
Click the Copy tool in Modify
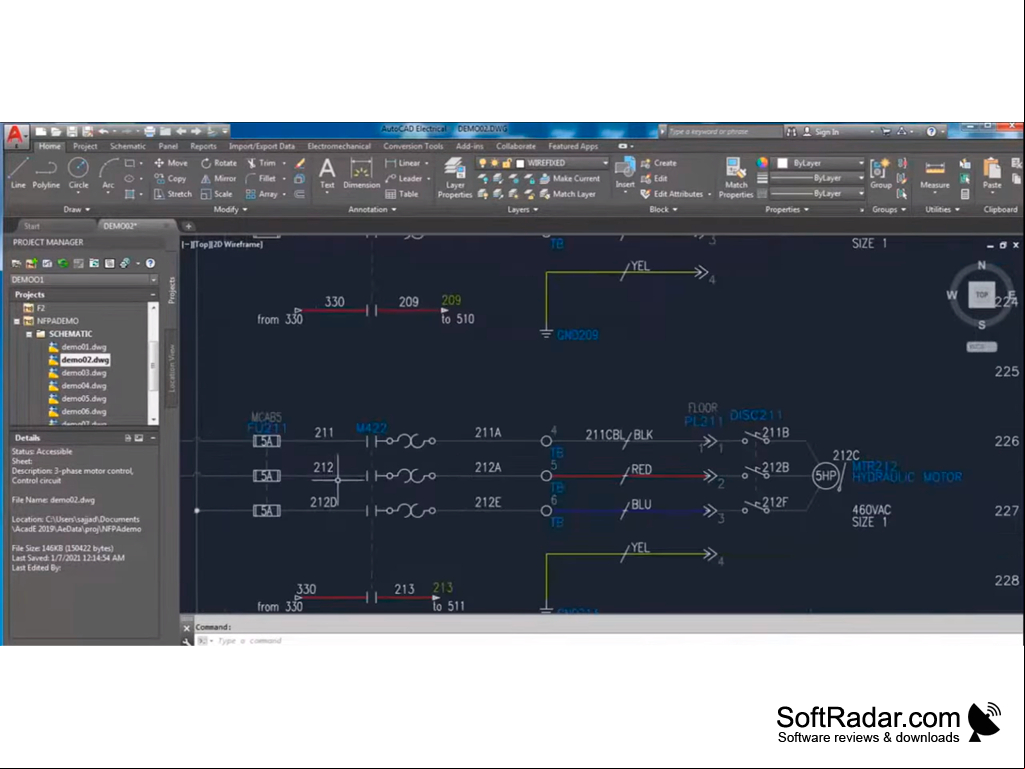[x=171, y=179]
